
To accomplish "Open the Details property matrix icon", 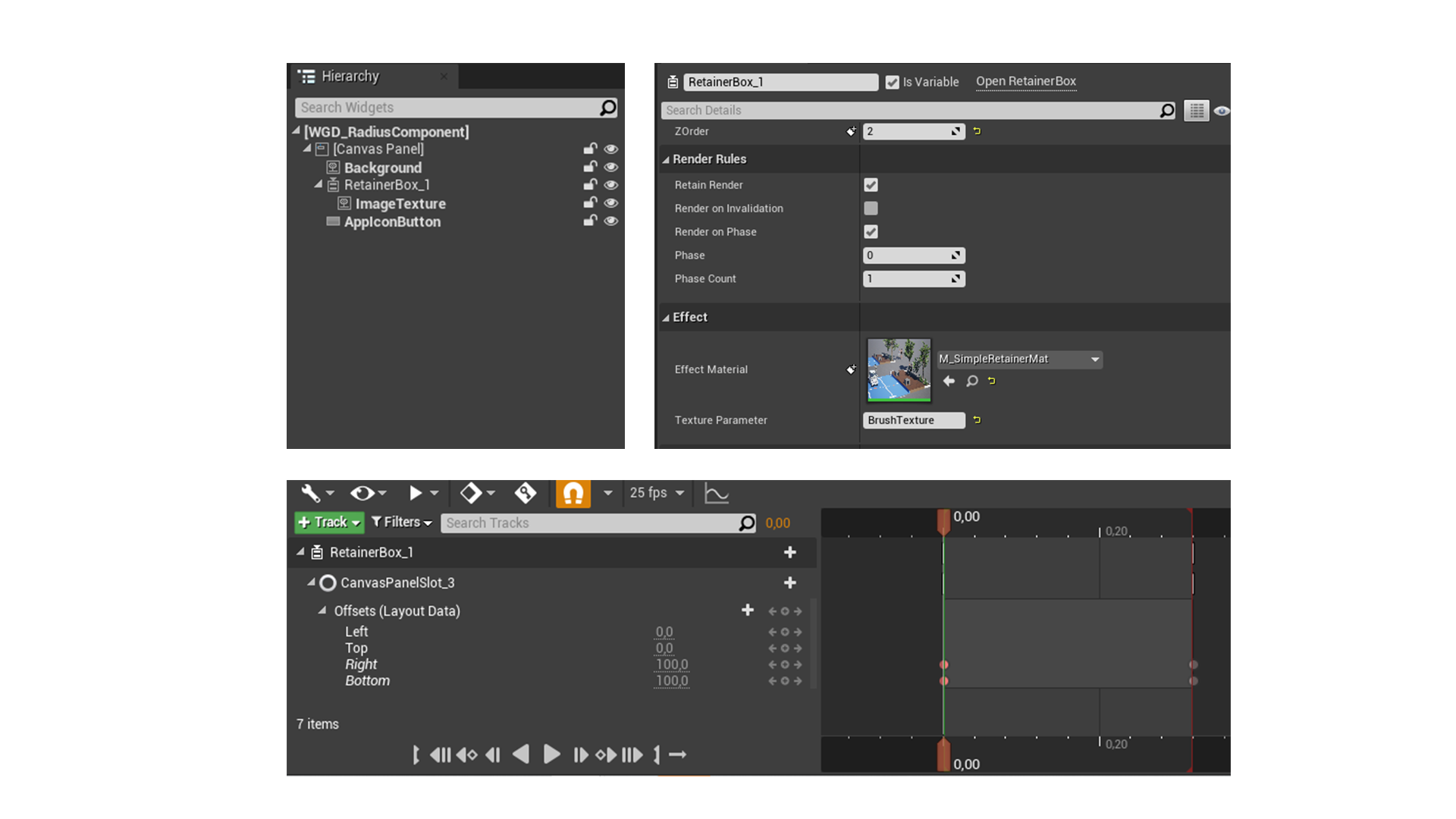I will point(1196,111).
